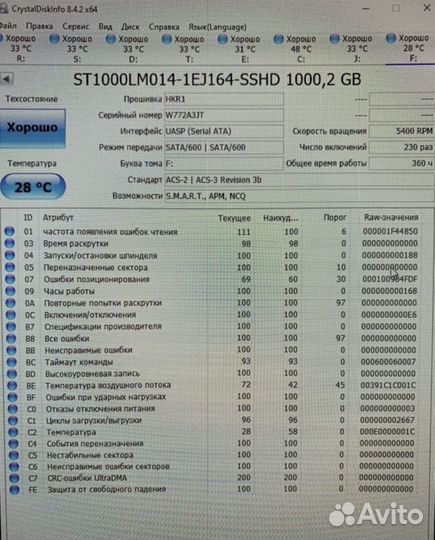Click status icon for Включения/отключения

[x=11, y=315]
